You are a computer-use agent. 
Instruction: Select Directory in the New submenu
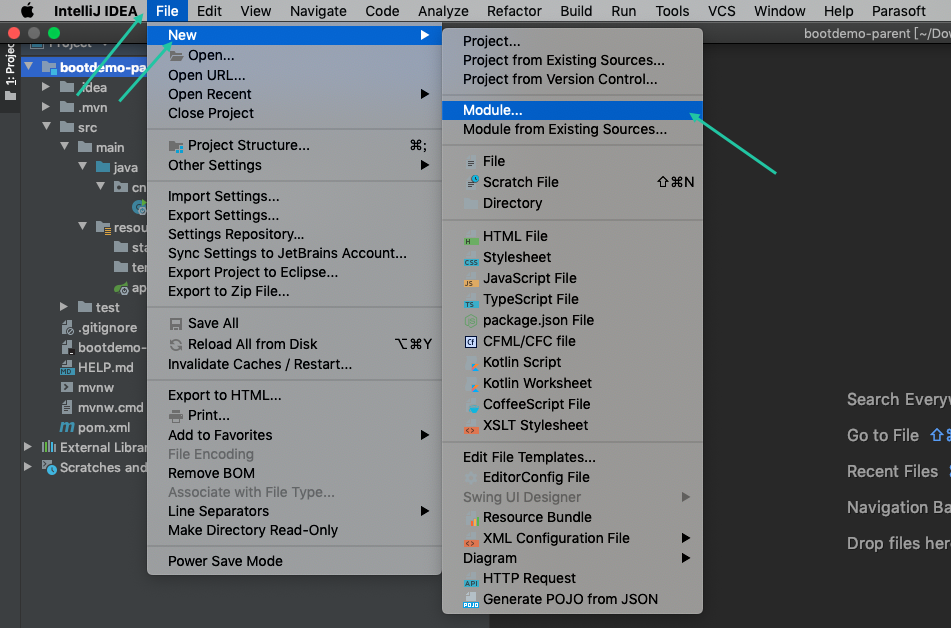tap(573, 204)
